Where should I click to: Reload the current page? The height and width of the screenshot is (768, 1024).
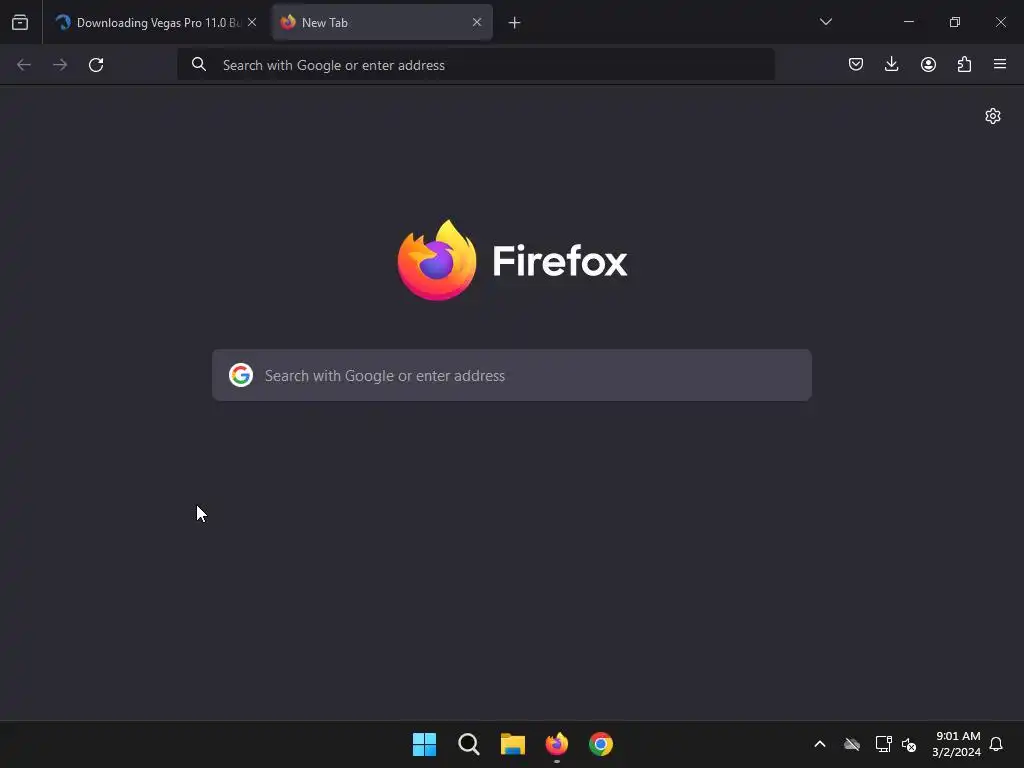[x=96, y=65]
